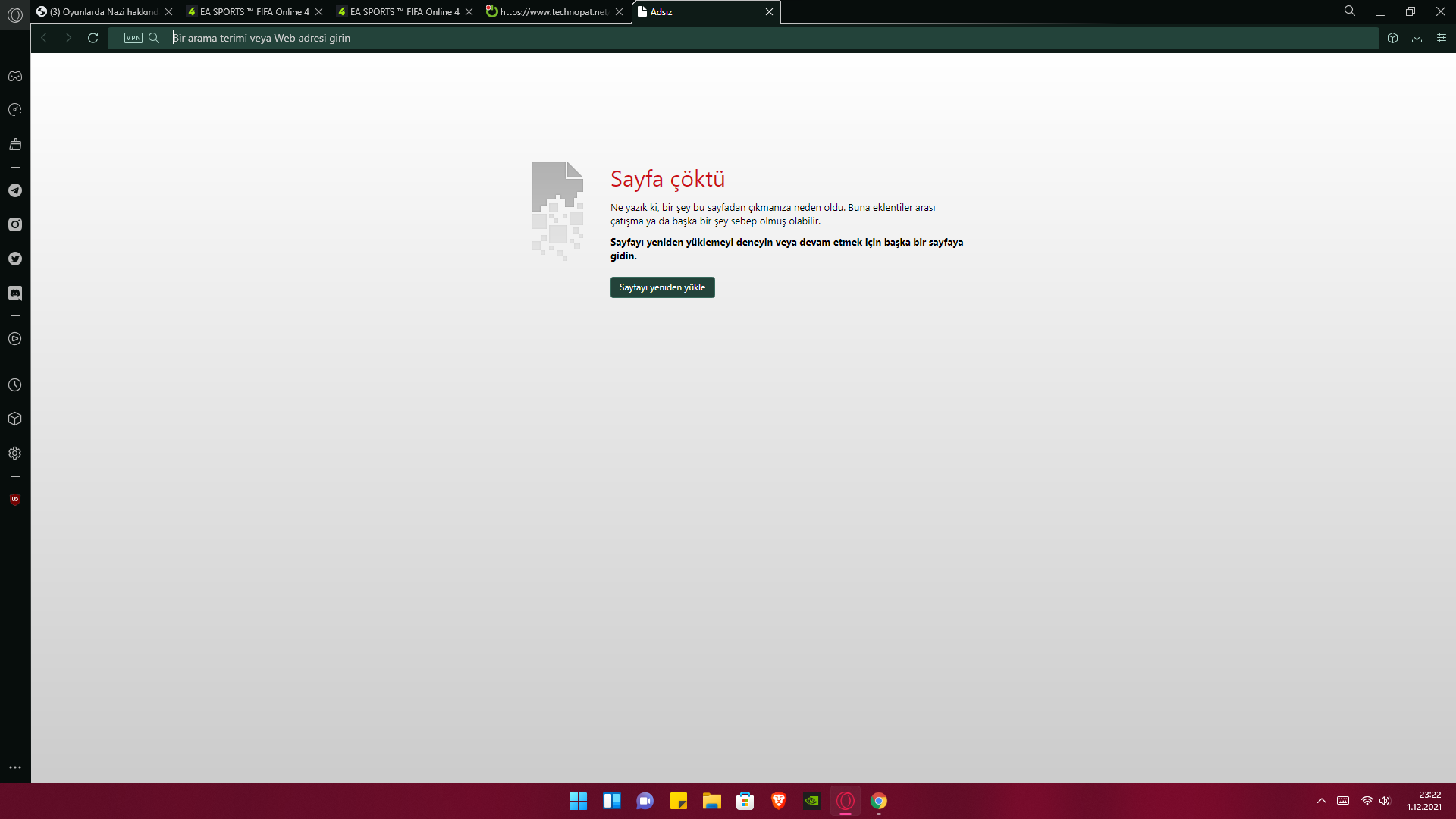Open GX Corner gamepad icon in sidebar
Screen dimensions: 1456x819
pos(15,77)
